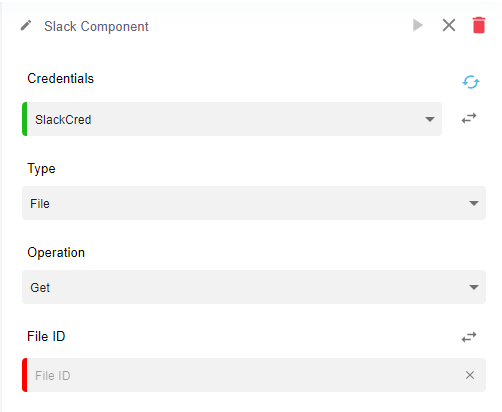This screenshot has height=412, width=502.
Task: Toggle File ID expression mode with swap arrows
Action: click(469, 337)
